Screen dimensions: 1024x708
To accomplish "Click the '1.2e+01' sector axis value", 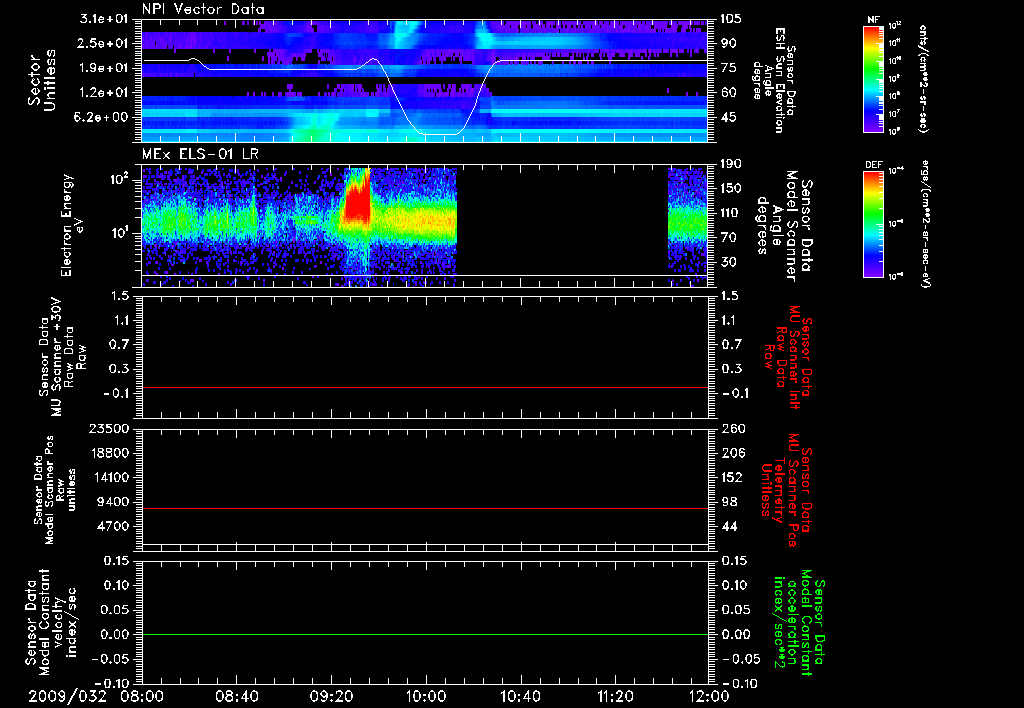I will [x=103, y=93].
